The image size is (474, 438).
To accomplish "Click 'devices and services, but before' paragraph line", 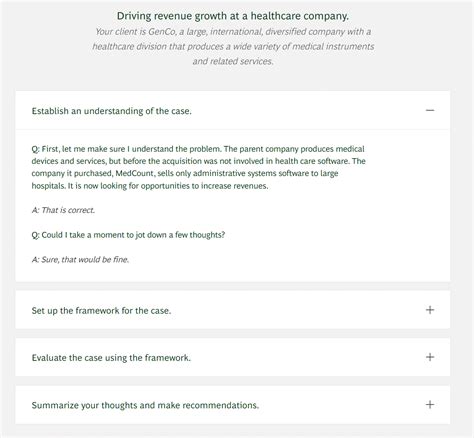I will [x=199, y=161].
